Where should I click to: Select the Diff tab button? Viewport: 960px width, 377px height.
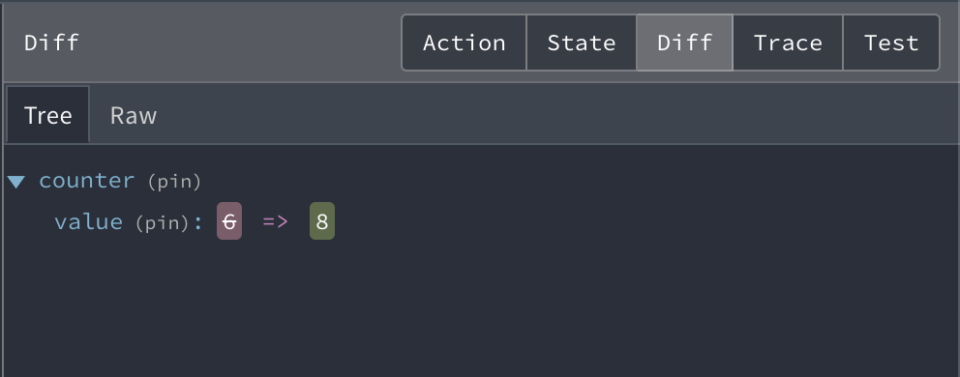[684, 43]
